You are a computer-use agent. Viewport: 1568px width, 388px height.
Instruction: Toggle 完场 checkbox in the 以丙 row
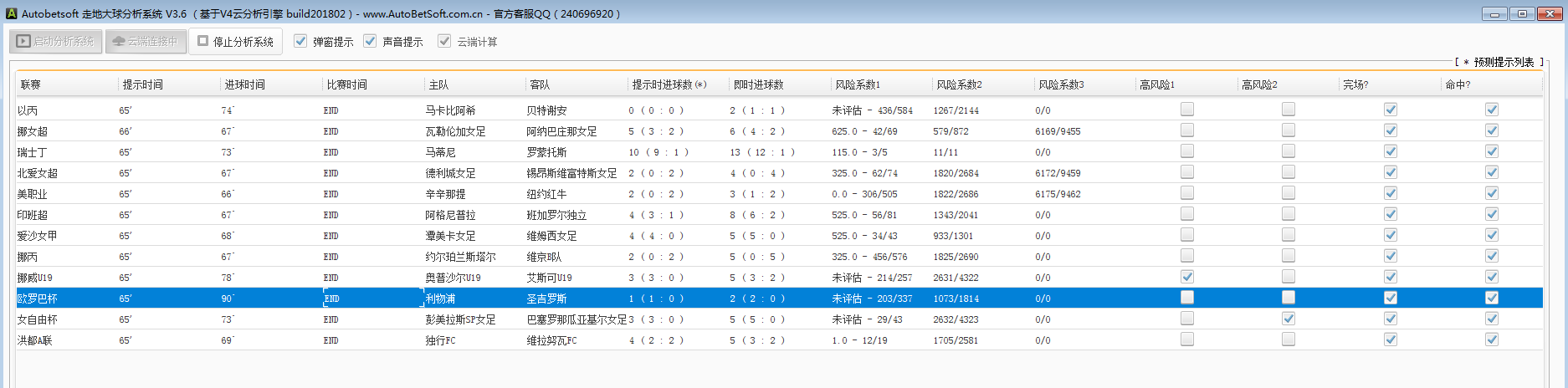1390,110
